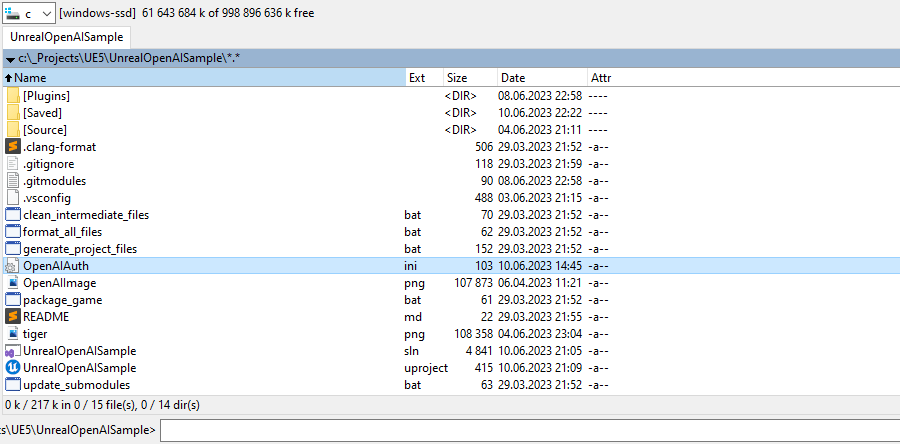Viewport: 900px width, 444px height.
Task: Click the ini extension of OpenAIAuth
Action: pos(410,266)
